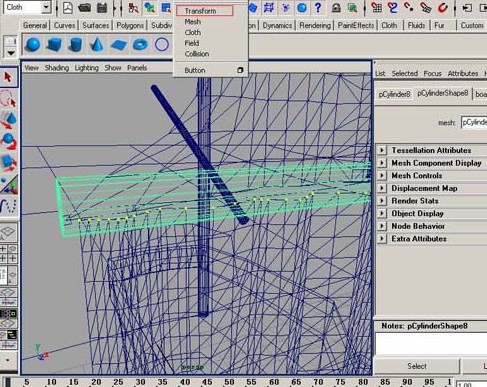This screenshot has height=387, width=487.
Task: Click the New Scene icon
Action: pyautogui.click(x=68, y=8)
